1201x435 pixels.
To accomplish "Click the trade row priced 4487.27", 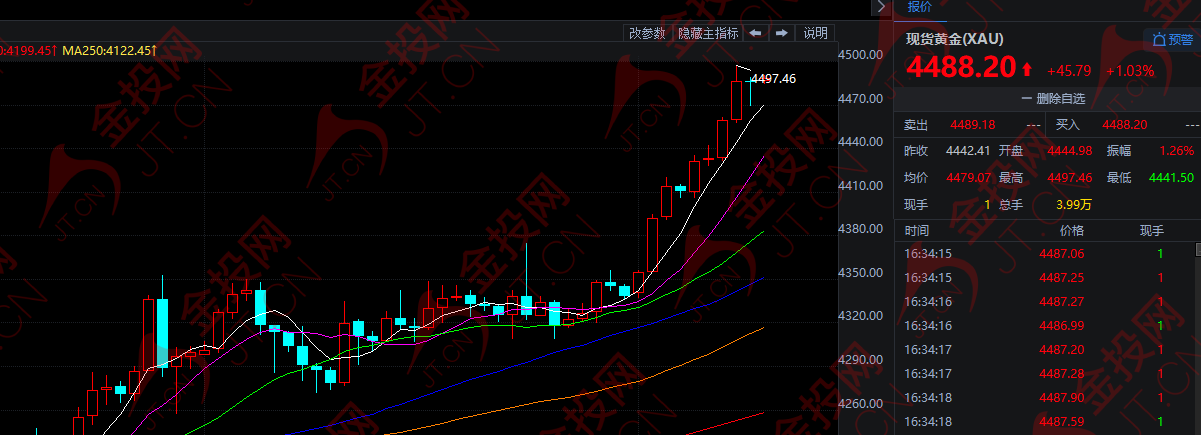I will coord(1044,302).
